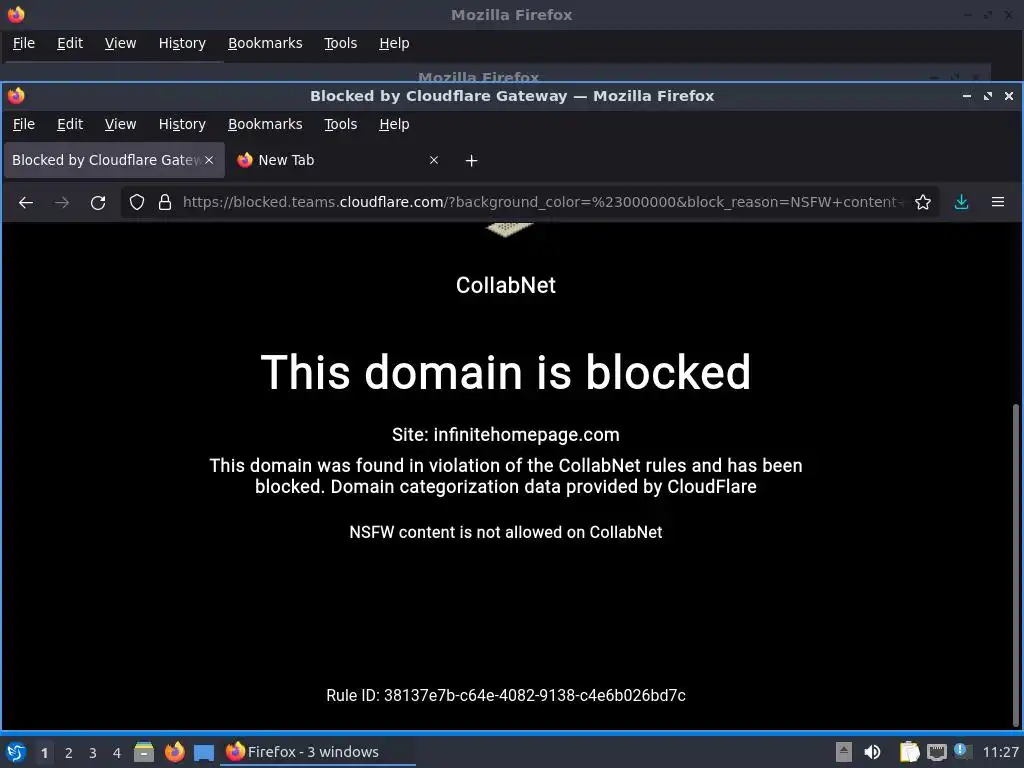Image resolution: width=1024 pixels, height=768 pixels.
Task: Open Edit menu in background Firefox window
Action: coord(70,43)
